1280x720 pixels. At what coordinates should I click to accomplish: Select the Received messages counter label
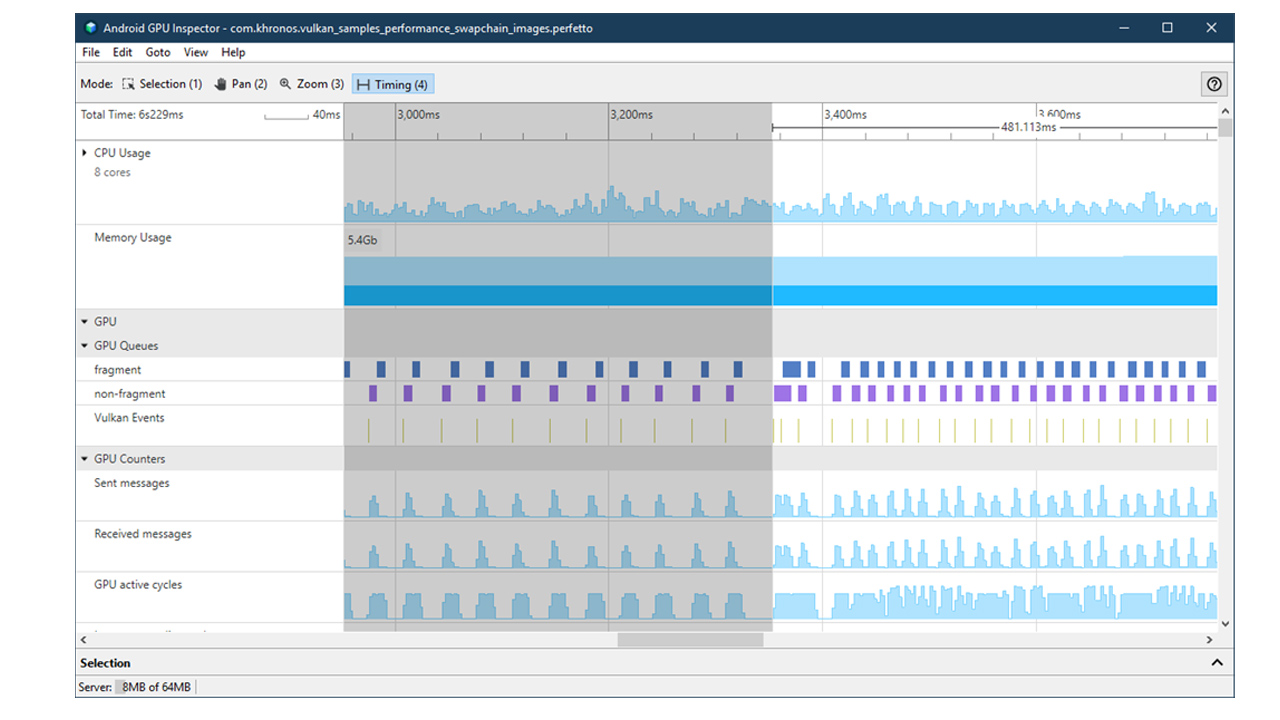pos(143,534)
